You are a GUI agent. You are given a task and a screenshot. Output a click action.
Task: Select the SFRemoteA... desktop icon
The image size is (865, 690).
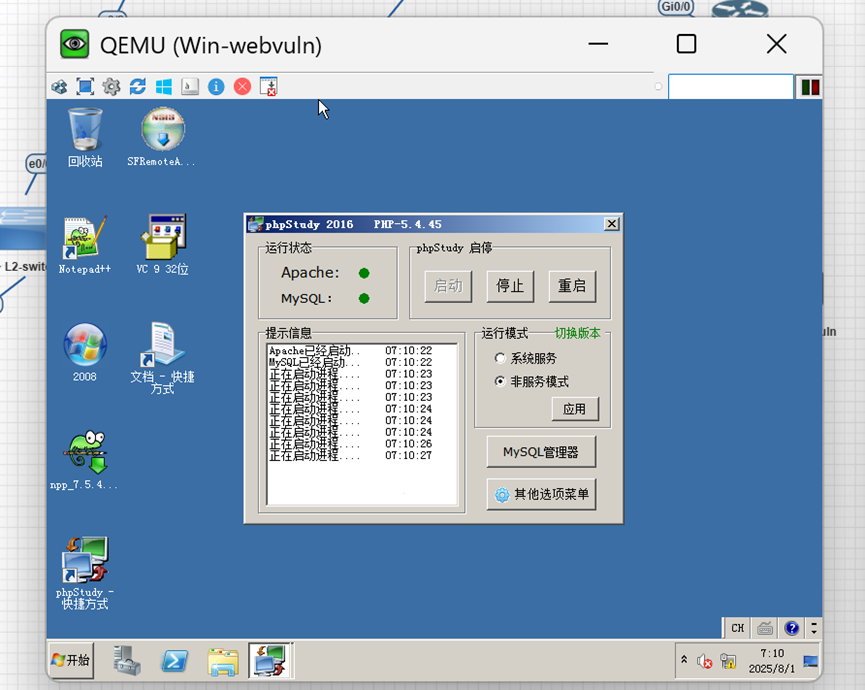[162, 138]
